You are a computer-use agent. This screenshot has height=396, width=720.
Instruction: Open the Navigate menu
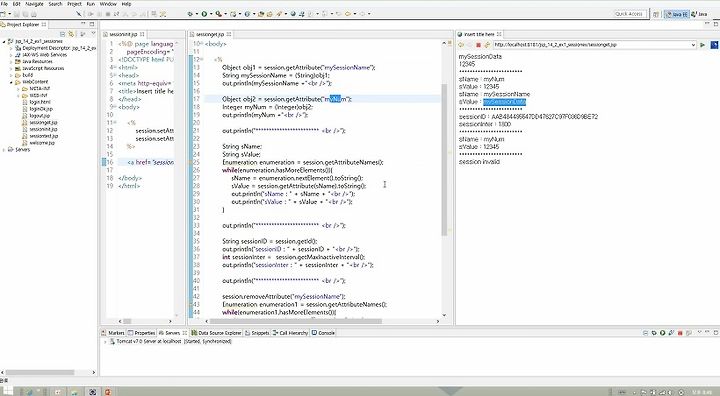(34, 4)
